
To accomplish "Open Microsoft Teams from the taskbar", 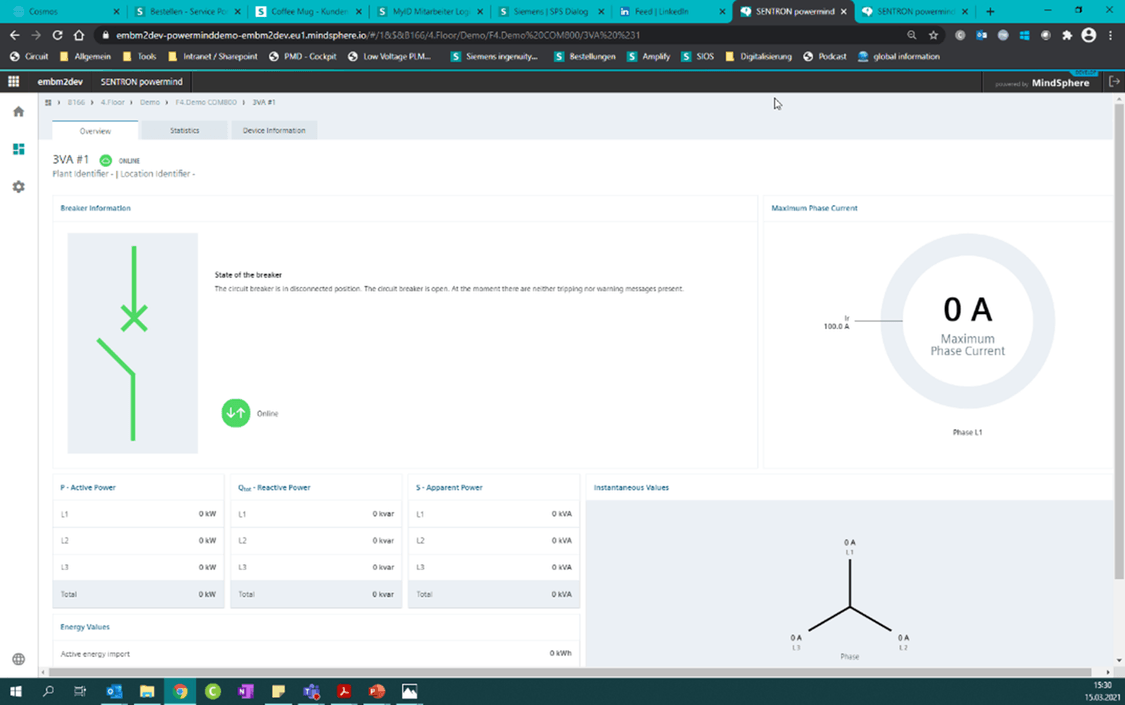I will pyautogui.click(x=311, y=691).
